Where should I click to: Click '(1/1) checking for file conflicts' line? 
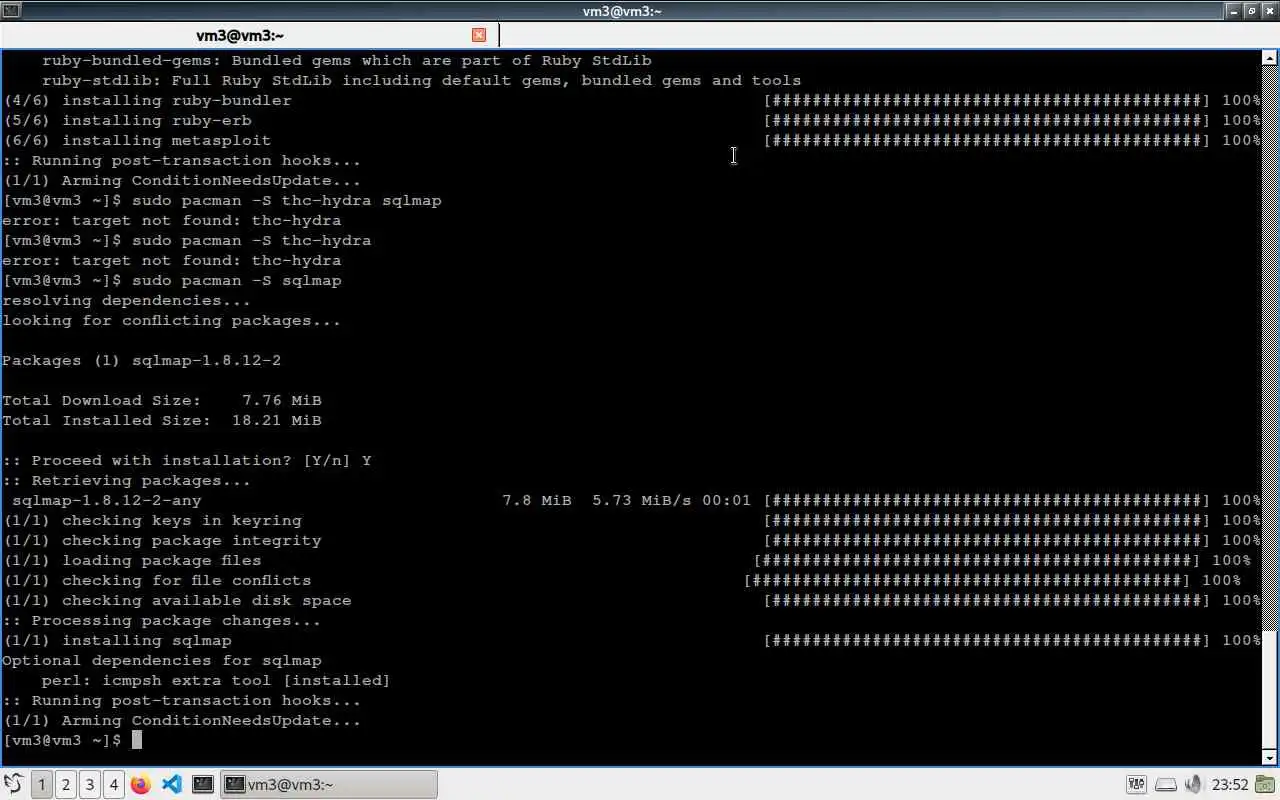click(157, 580)
